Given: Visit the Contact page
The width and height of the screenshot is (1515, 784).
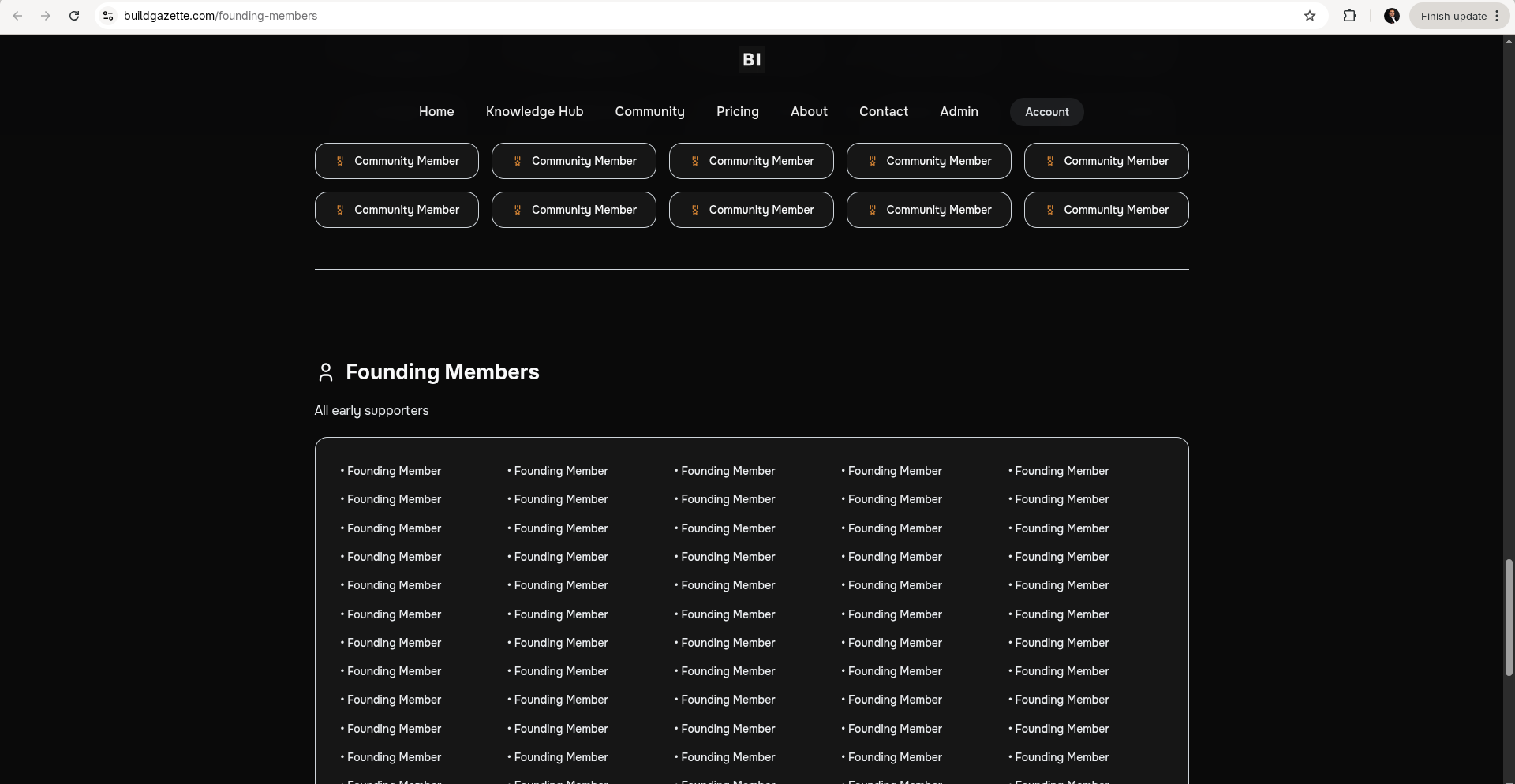Looking at the screenshot, I should (884, 112).
